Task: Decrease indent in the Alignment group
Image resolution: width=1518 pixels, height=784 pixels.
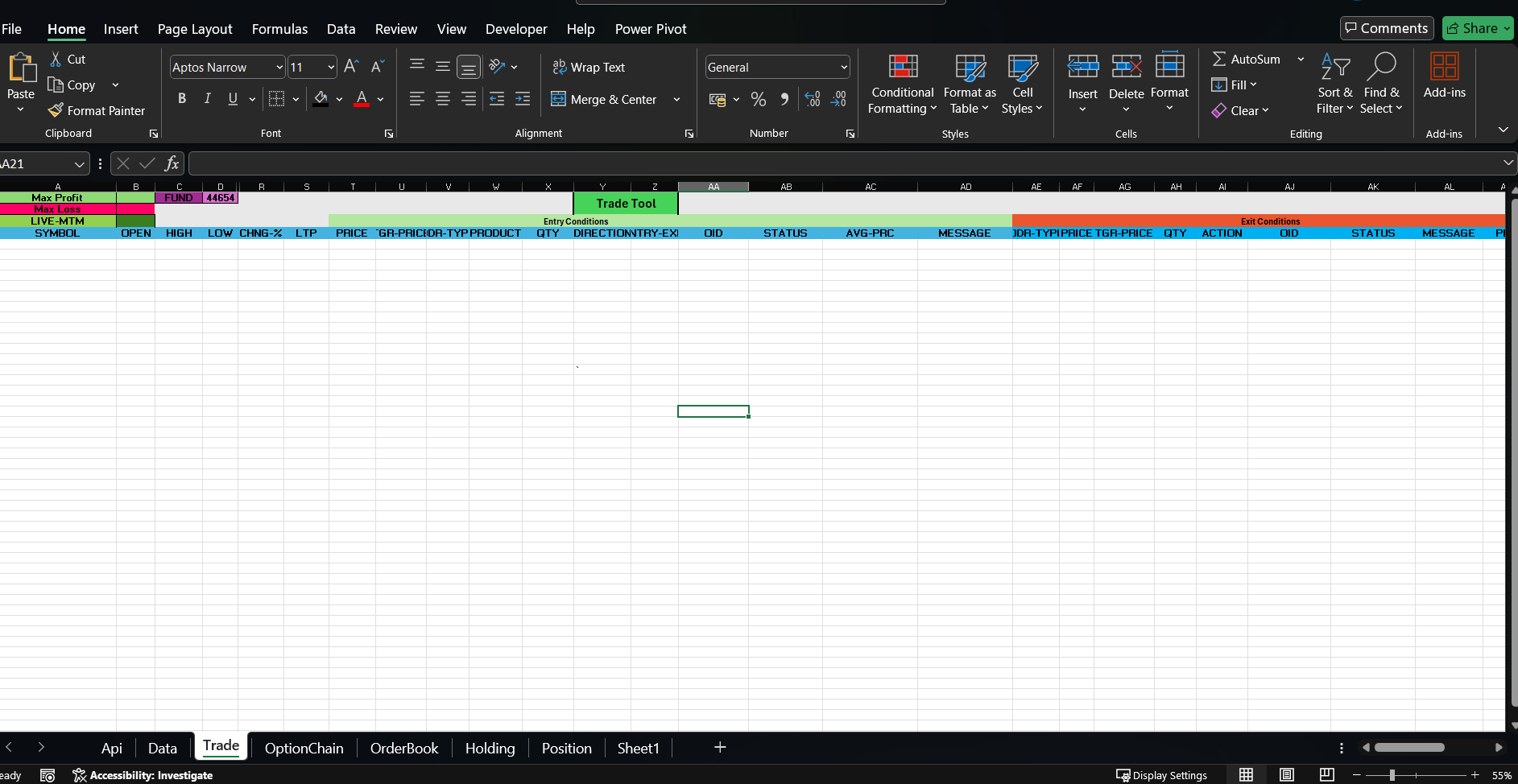Action: pyautogui.click(x=497, y=99)
